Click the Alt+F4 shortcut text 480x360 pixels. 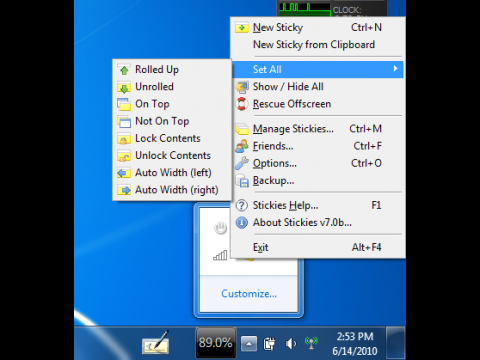(366, 247)
